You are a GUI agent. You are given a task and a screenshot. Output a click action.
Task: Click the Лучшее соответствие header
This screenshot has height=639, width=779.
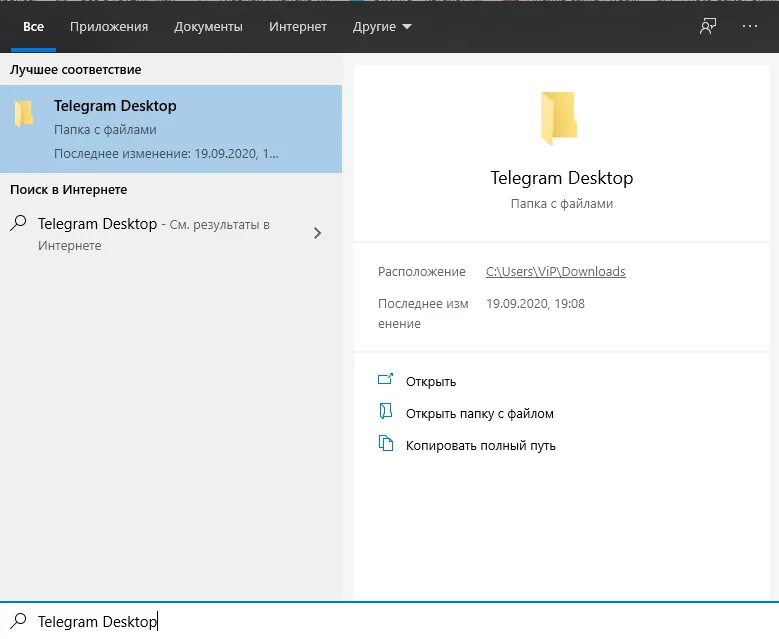[76, 70]
